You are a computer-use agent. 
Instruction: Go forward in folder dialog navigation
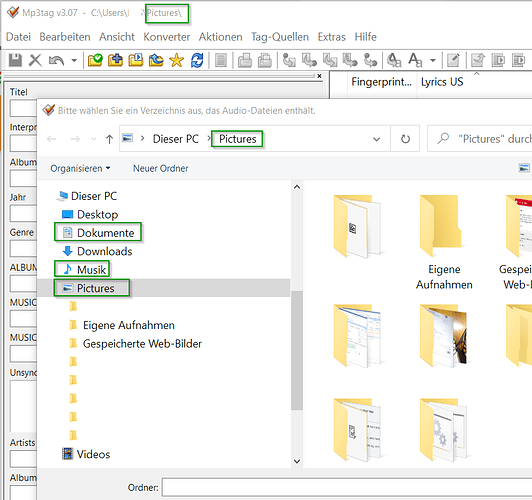click(75, 139)
